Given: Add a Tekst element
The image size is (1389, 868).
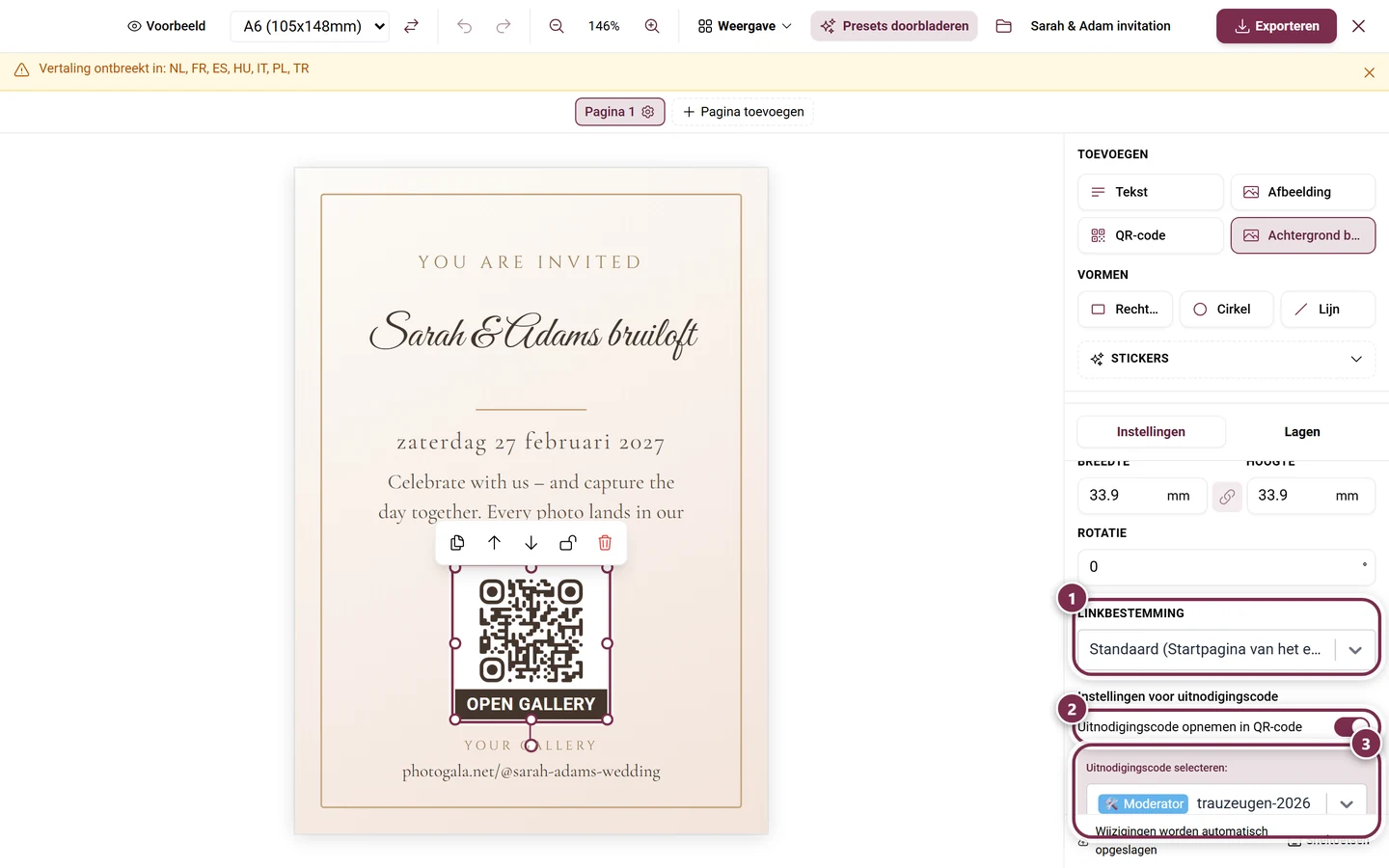Looking at the screenshot, I should 1150,192.
